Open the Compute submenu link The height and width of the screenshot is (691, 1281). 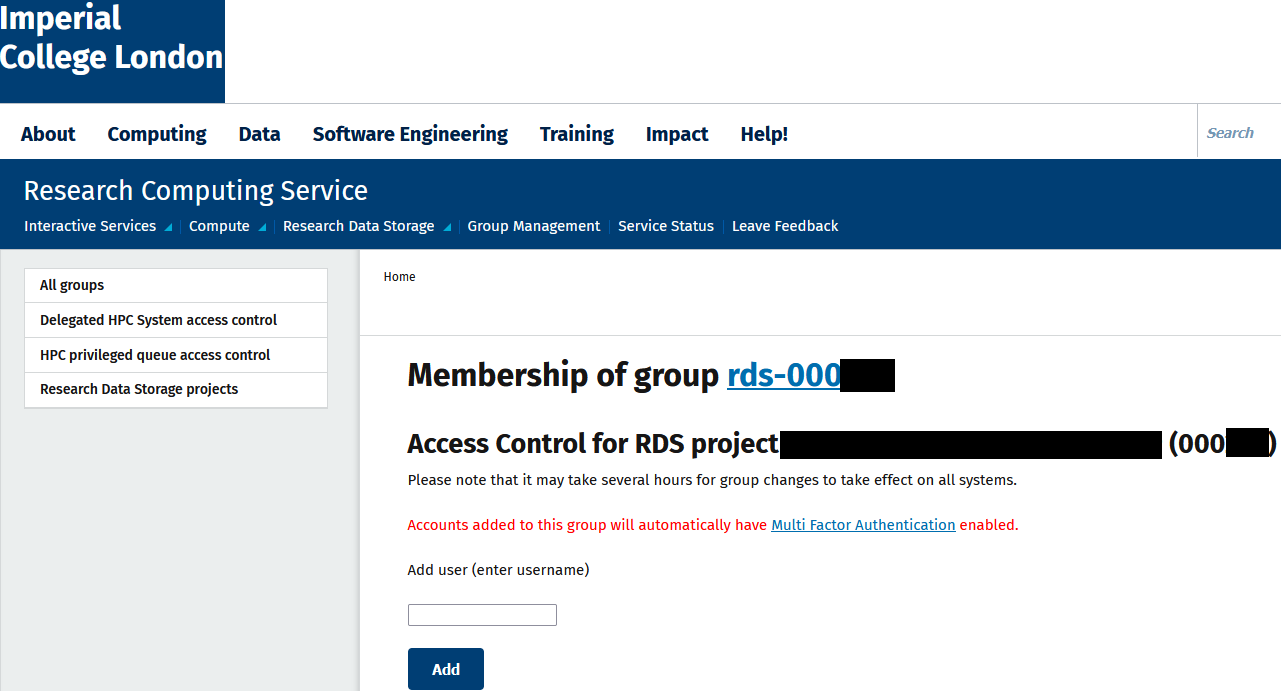tap(219, 226)
